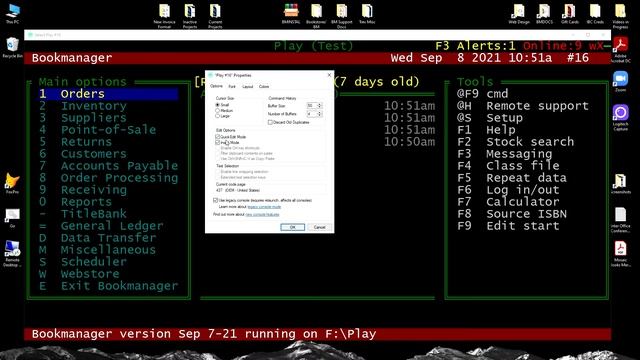Click F2 Stock search in Tools
The height and width of the screenshot is (360, 640).
tap(516, 142)
